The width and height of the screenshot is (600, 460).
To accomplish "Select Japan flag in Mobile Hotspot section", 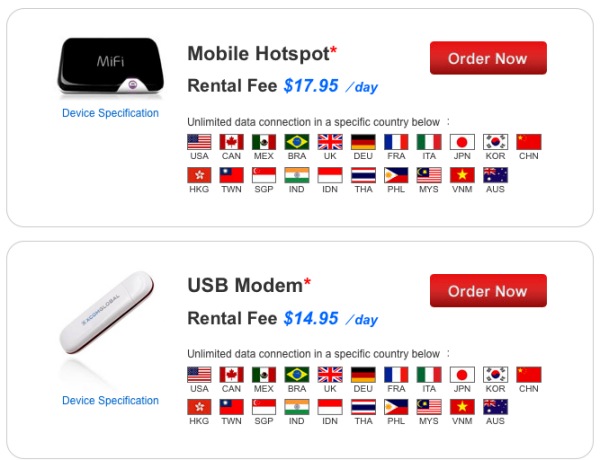I will tap(462, 142).
